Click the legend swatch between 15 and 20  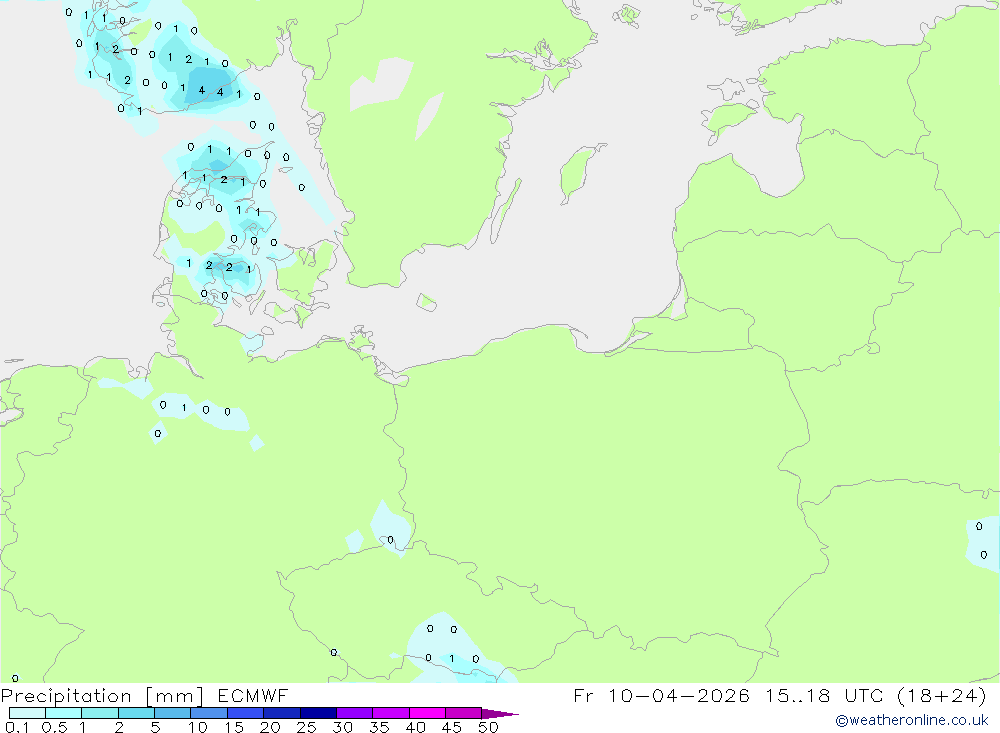point(246,713)
